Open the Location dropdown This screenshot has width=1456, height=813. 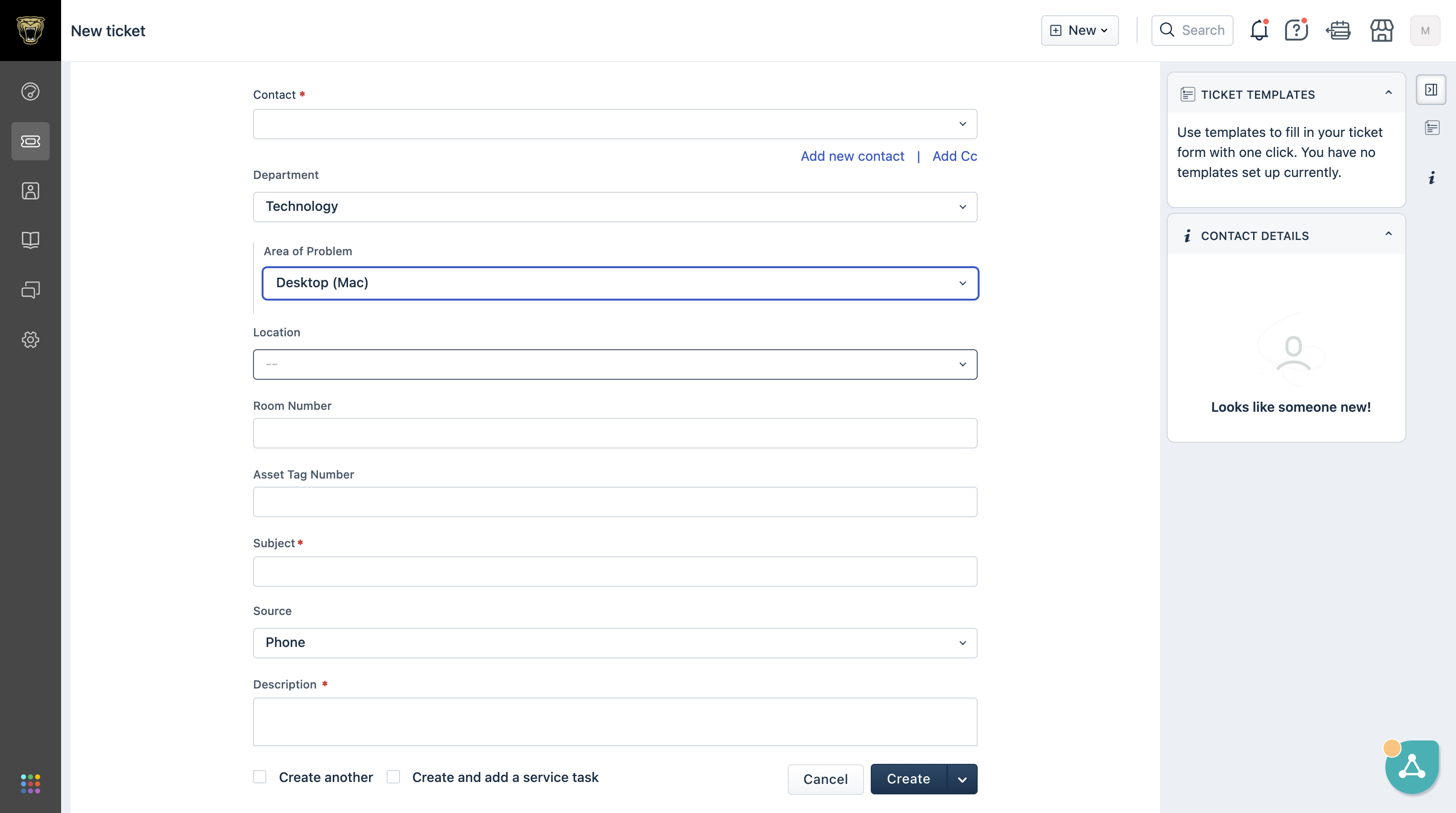coord(615,365)
